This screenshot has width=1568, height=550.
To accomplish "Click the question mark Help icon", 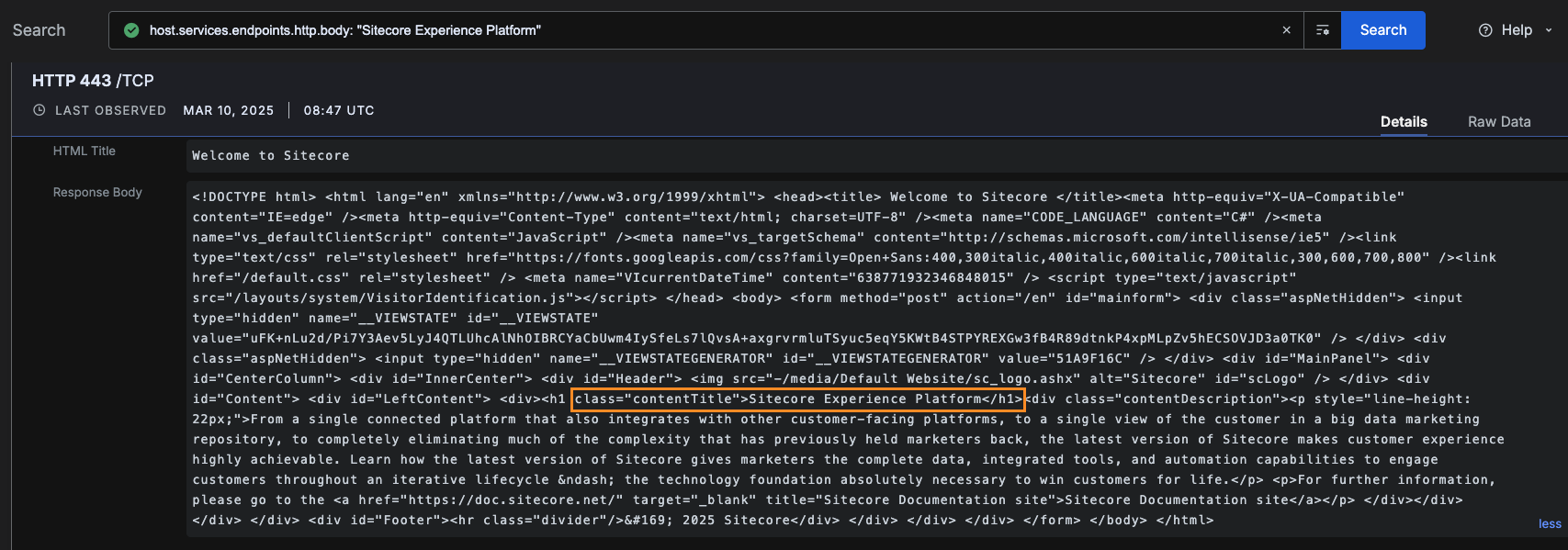I will coord(1485,30).
